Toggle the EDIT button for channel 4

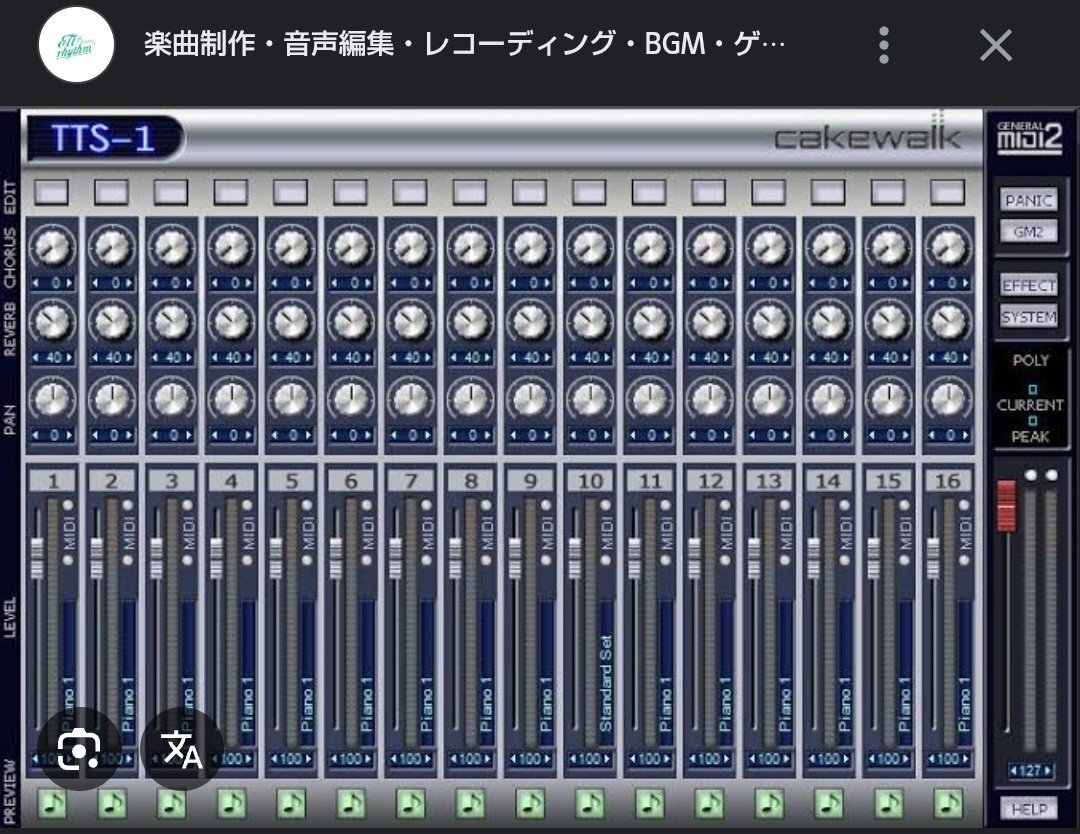tap(231, 192)
